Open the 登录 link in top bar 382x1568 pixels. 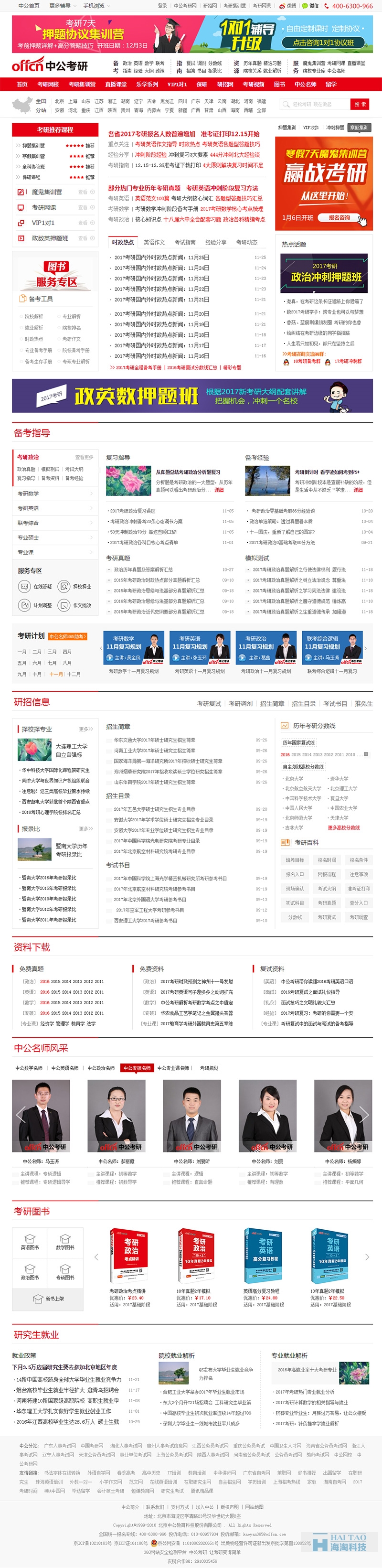click(x=162, y=5)
